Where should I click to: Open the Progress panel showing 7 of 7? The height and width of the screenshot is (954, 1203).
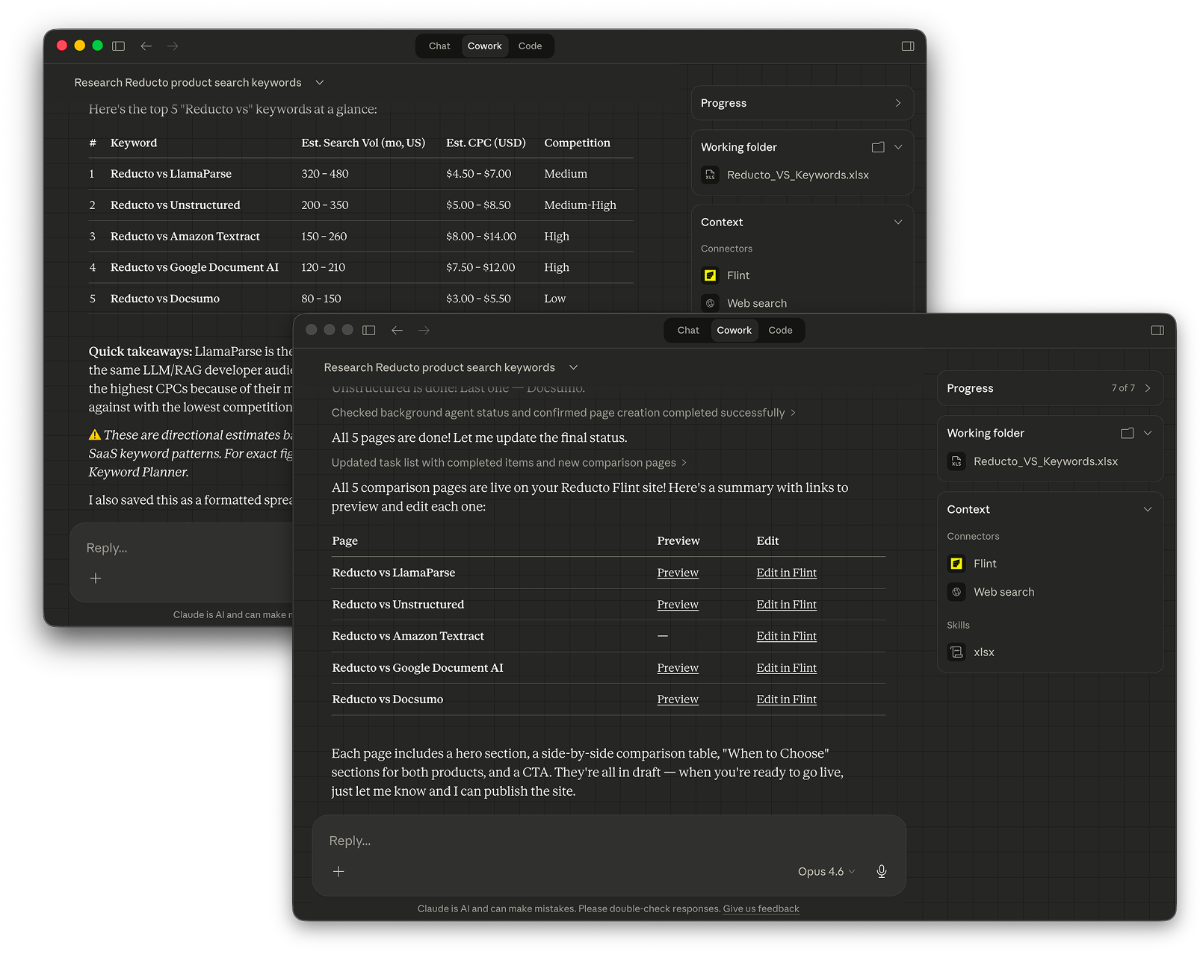[1050, 388]
